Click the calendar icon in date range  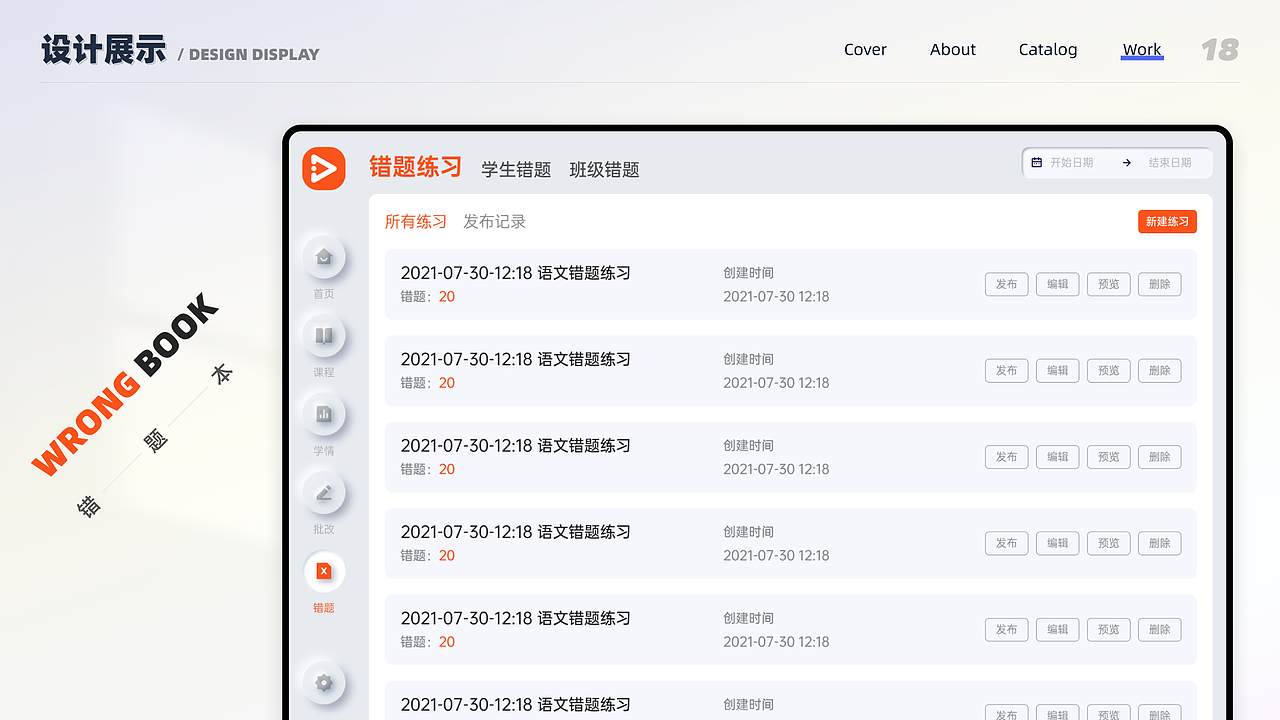coord(1037,162)
